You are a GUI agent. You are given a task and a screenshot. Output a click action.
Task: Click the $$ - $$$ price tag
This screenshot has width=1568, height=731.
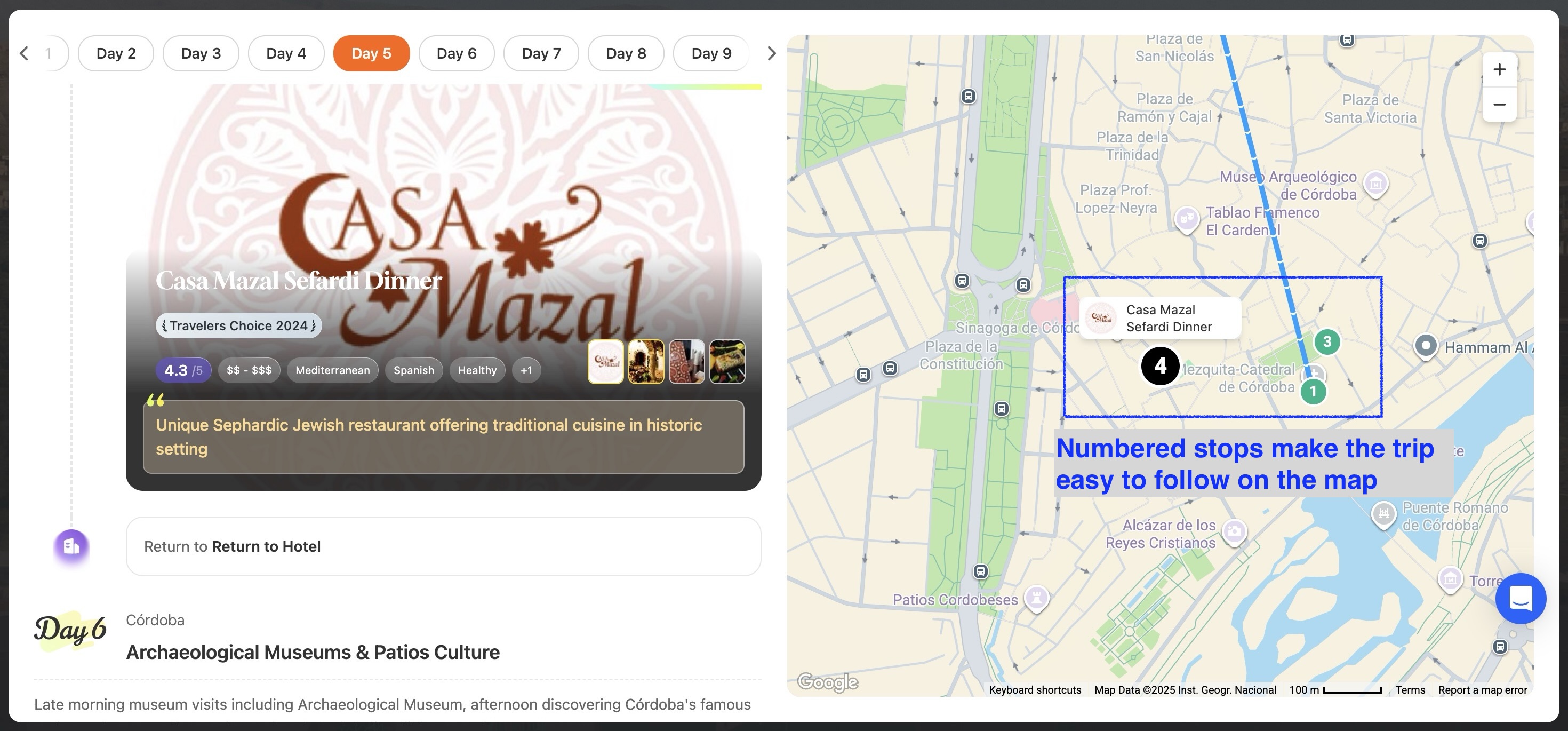pos(249,370)
